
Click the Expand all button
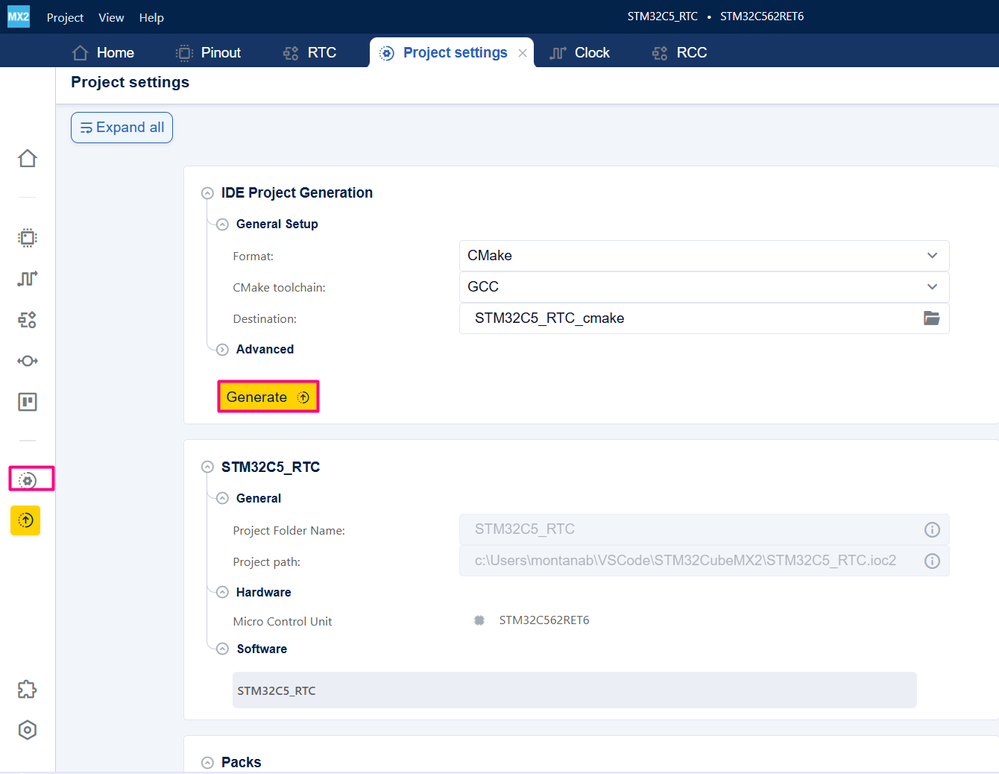pyautogui.click(x=122, y=127)
